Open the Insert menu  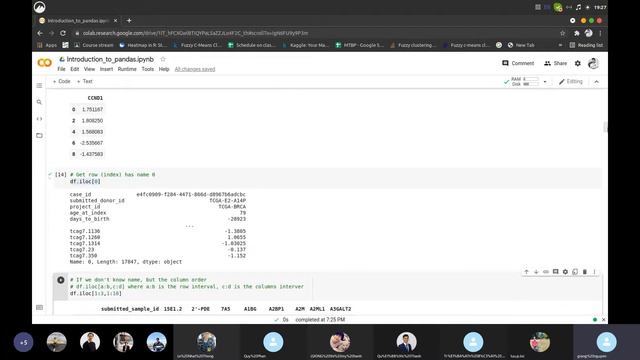[x=106, y=69]
